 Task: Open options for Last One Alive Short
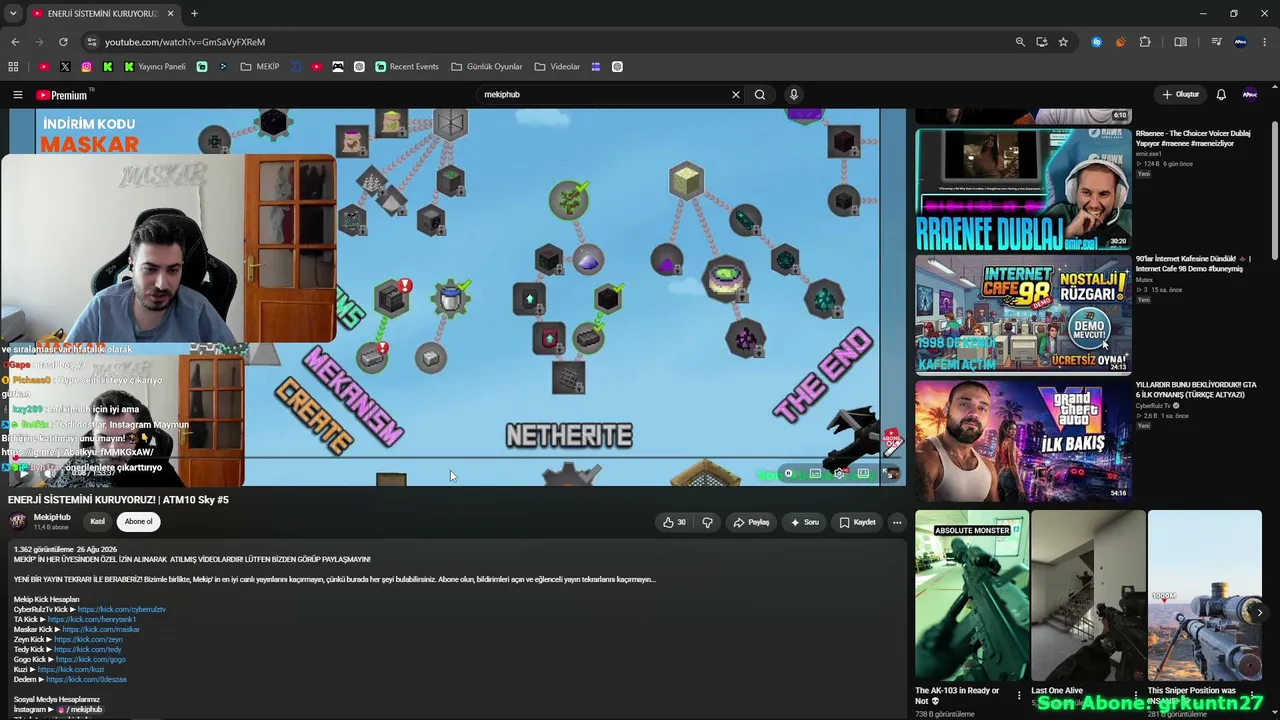point(1136,696)
